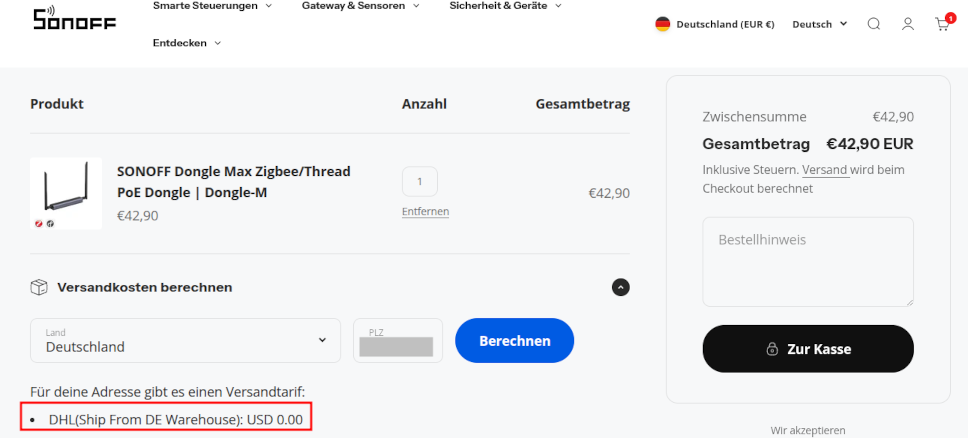This screenshot has width=968, height=438.
Task: Open the Deutsch language dropdown
Action: pyautogui.click(x=819, y=24)
